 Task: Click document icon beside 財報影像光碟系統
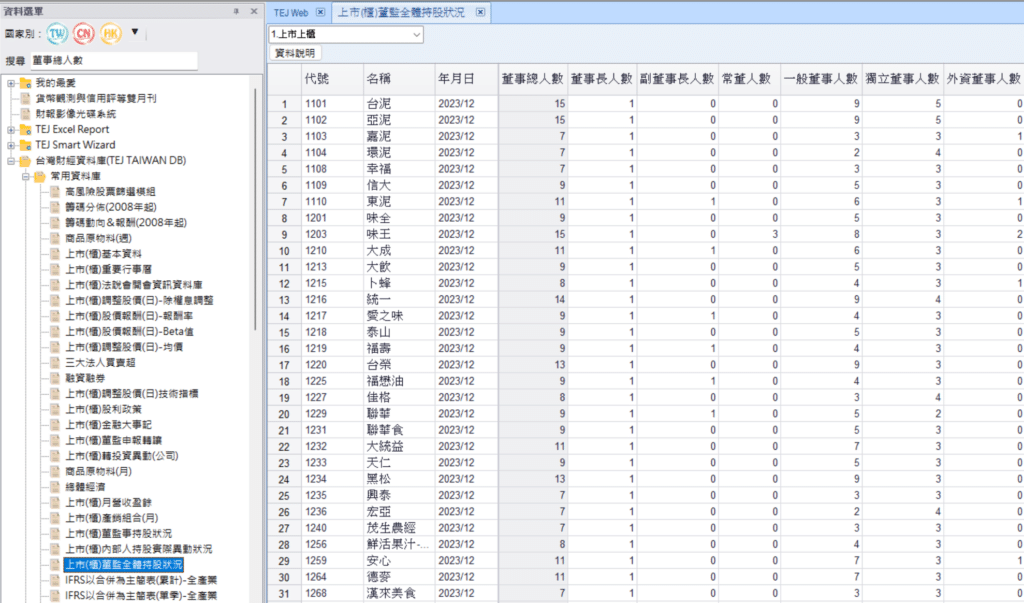pos(25,114)
